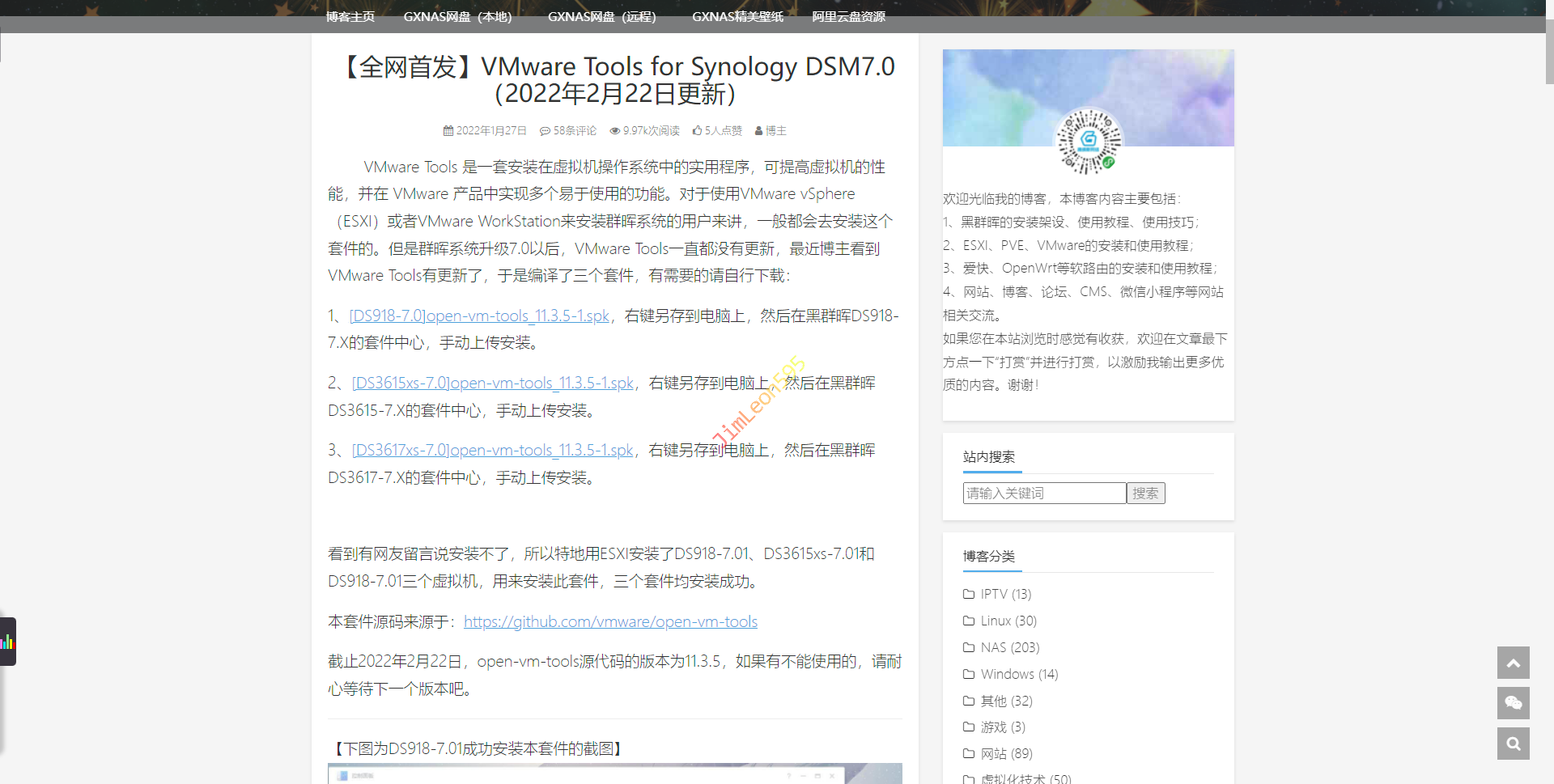Open the IPTV (13) category folder
Viewport: 1554px width, 784px height.
(1005, 594)
